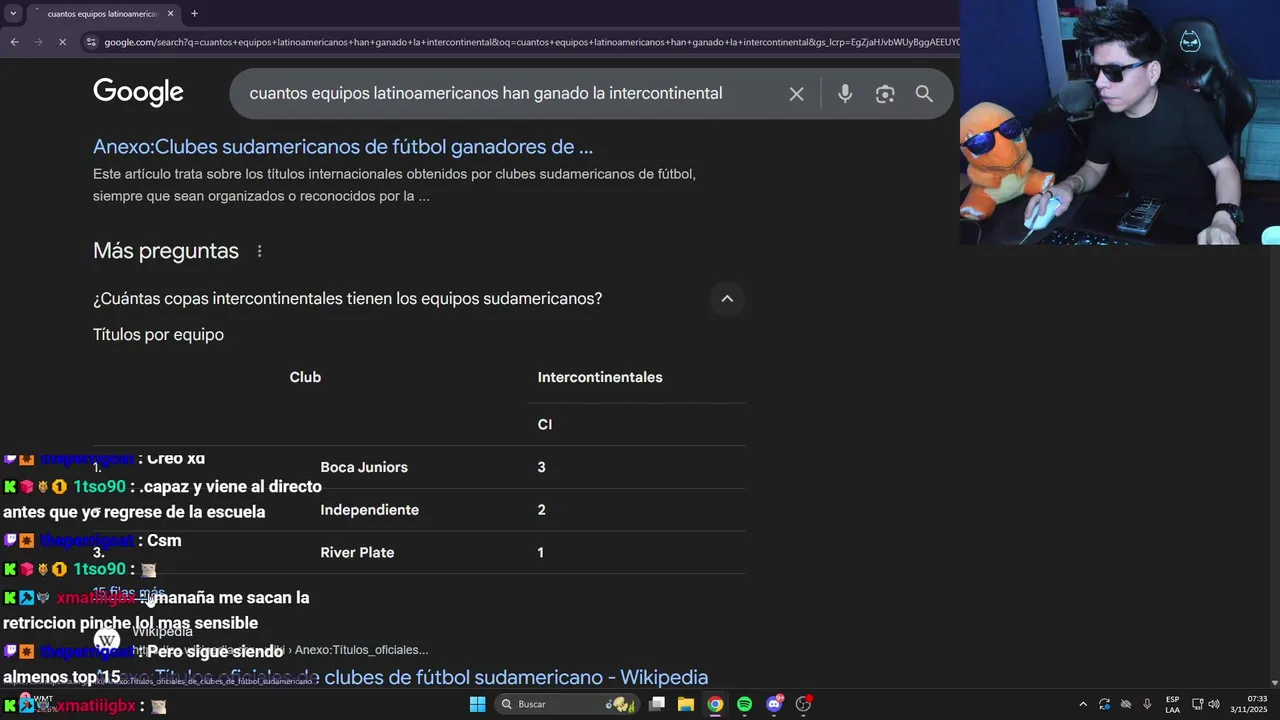Go to the Google homepage via logo
The height and width of the screenshot is (720, 1280).
tap(138, 92)
